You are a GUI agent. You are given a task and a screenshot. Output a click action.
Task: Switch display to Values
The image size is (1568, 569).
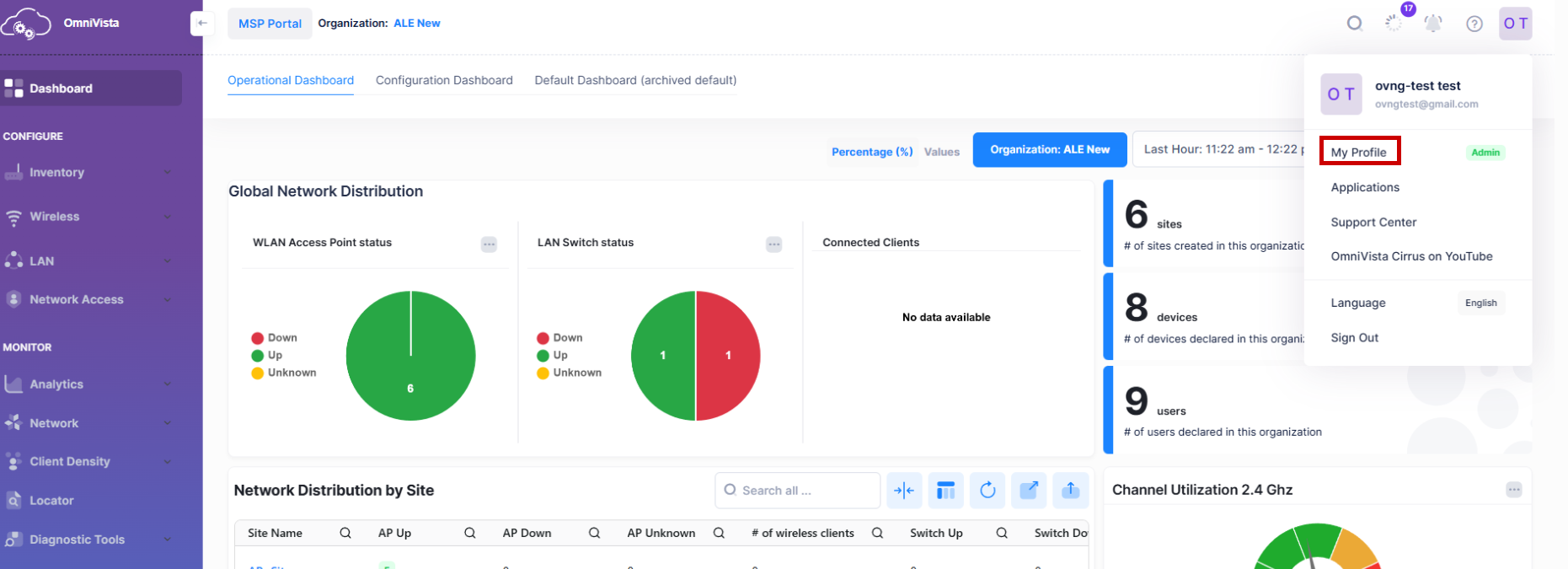point(941,152)
